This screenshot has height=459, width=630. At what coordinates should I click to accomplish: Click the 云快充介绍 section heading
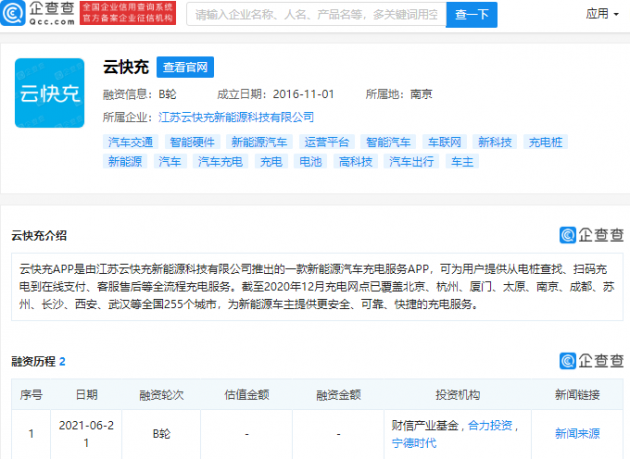tap(39, 236)
